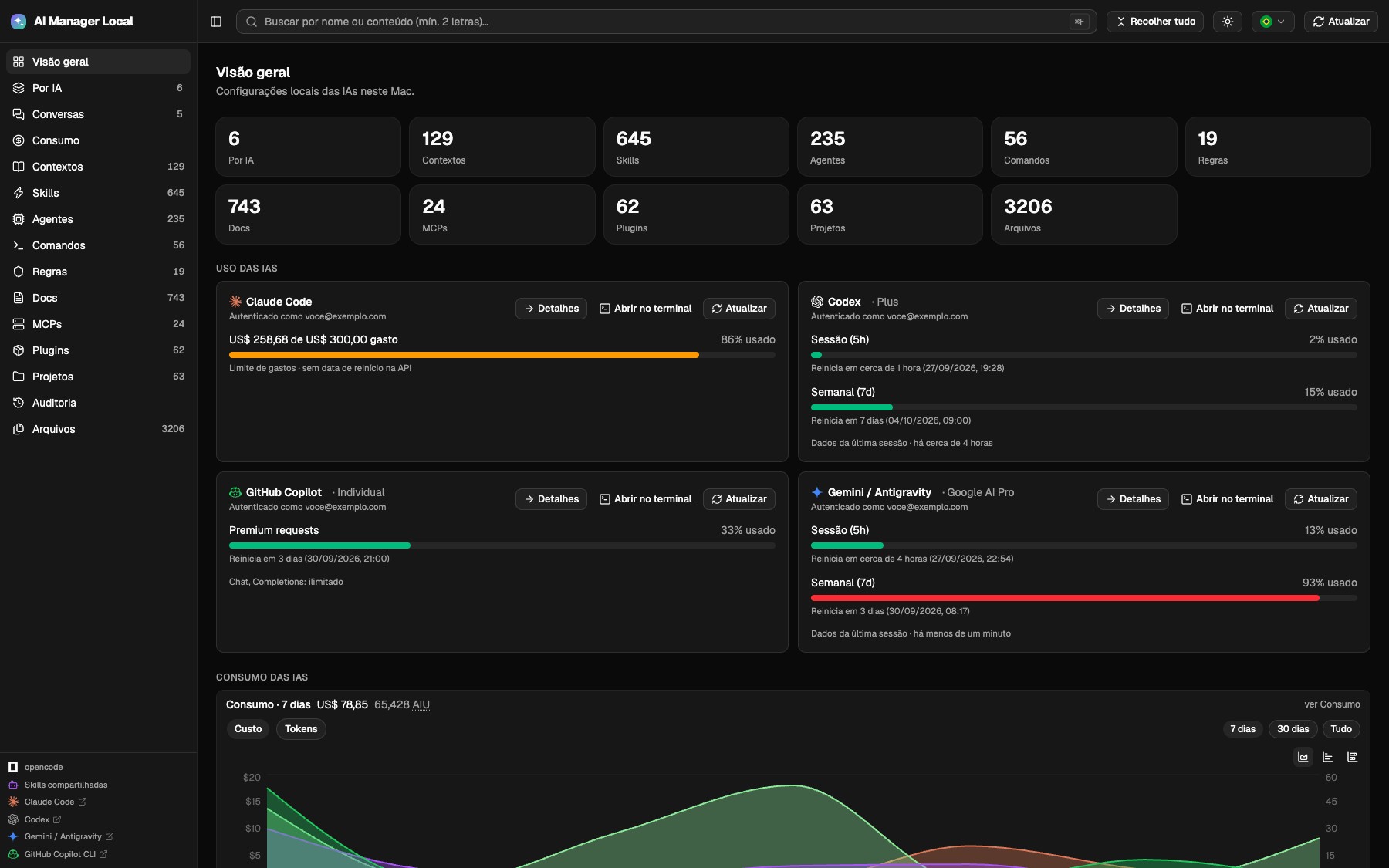Screen dimensions: 1389x868
Task: Click the Contextos book icon in sidebar
Action: pos(19,167)
